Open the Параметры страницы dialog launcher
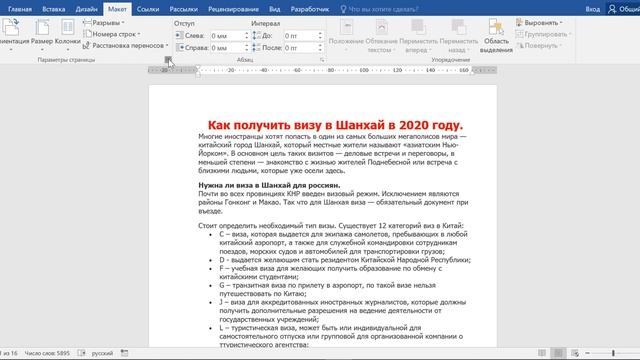Viewport: 640px width, 360px height. [167, 60]
